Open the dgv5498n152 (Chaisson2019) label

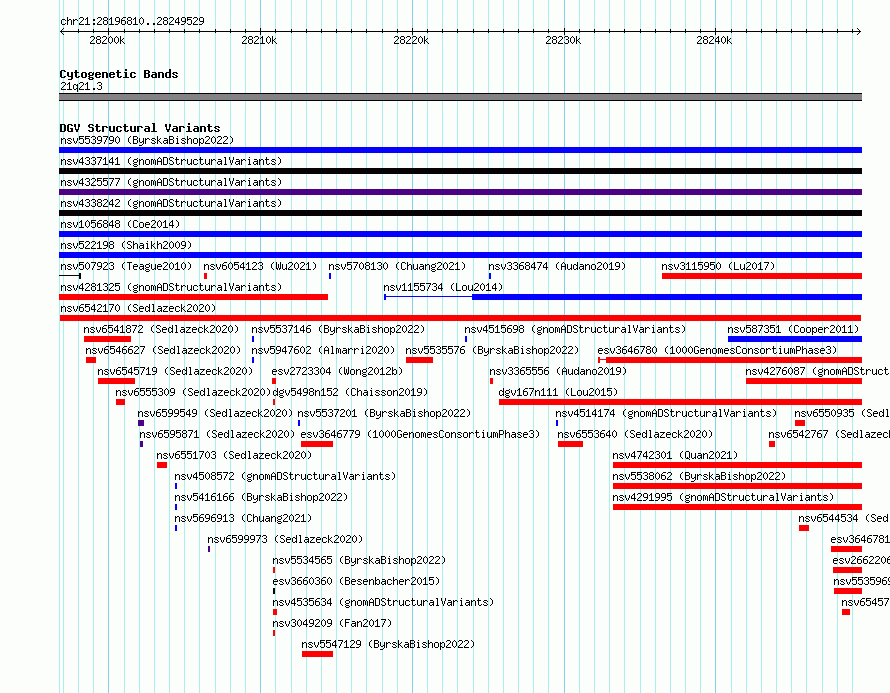click(350, 392)
